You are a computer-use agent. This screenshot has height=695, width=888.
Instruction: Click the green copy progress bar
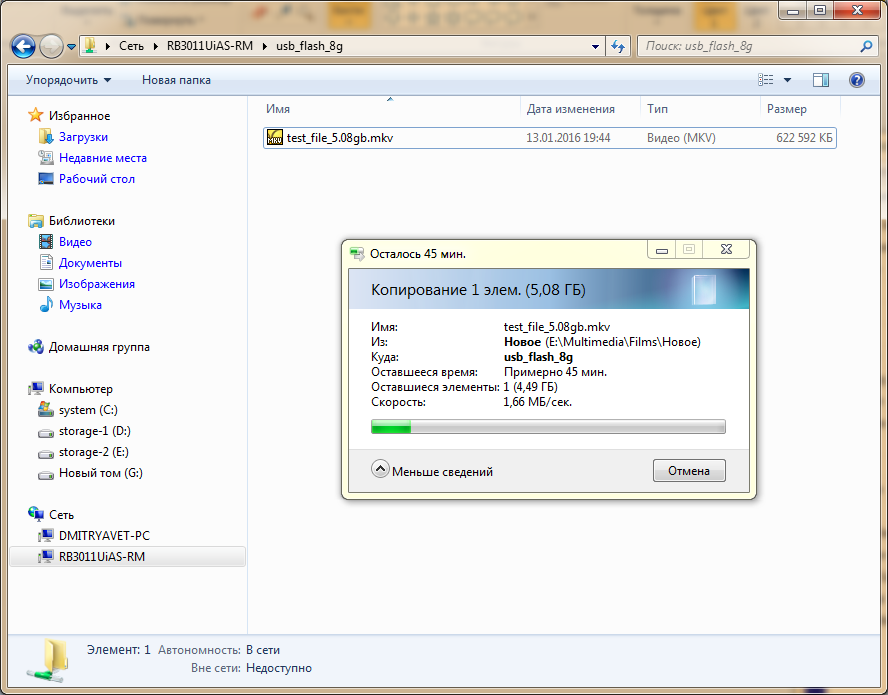click(x=548, y=427)
